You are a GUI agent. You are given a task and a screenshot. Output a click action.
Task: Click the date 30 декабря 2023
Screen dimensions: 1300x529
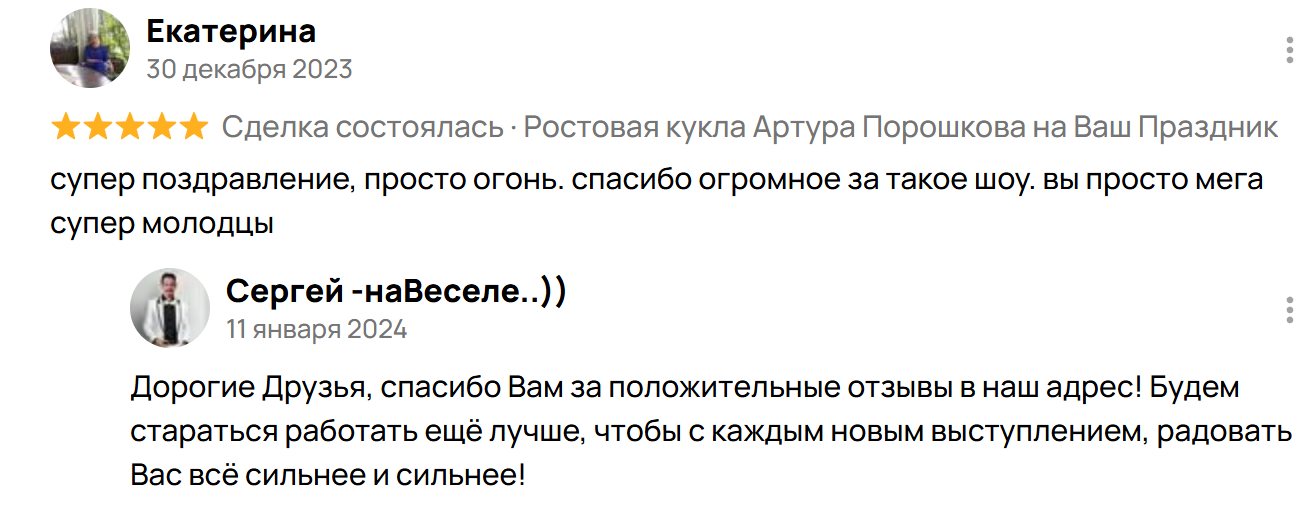point(249,70)
